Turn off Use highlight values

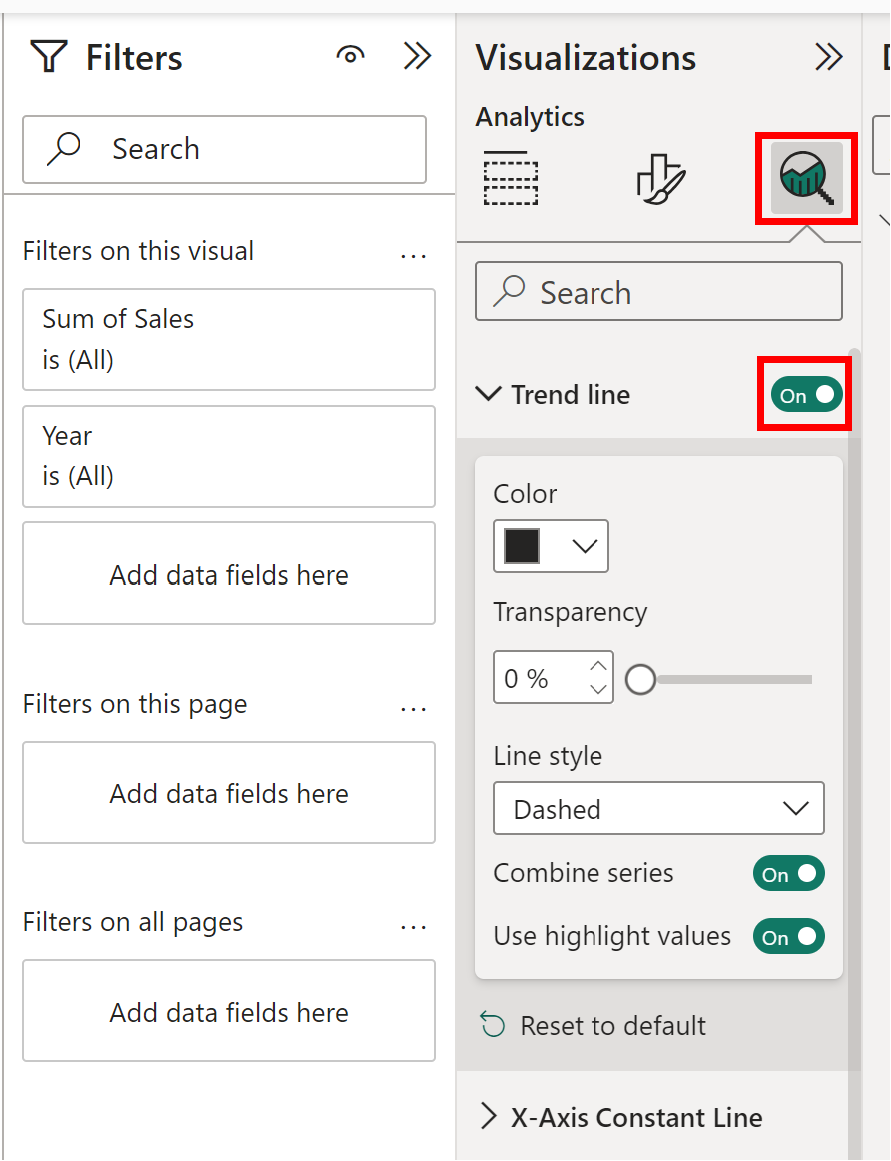(x=789, y=936)
